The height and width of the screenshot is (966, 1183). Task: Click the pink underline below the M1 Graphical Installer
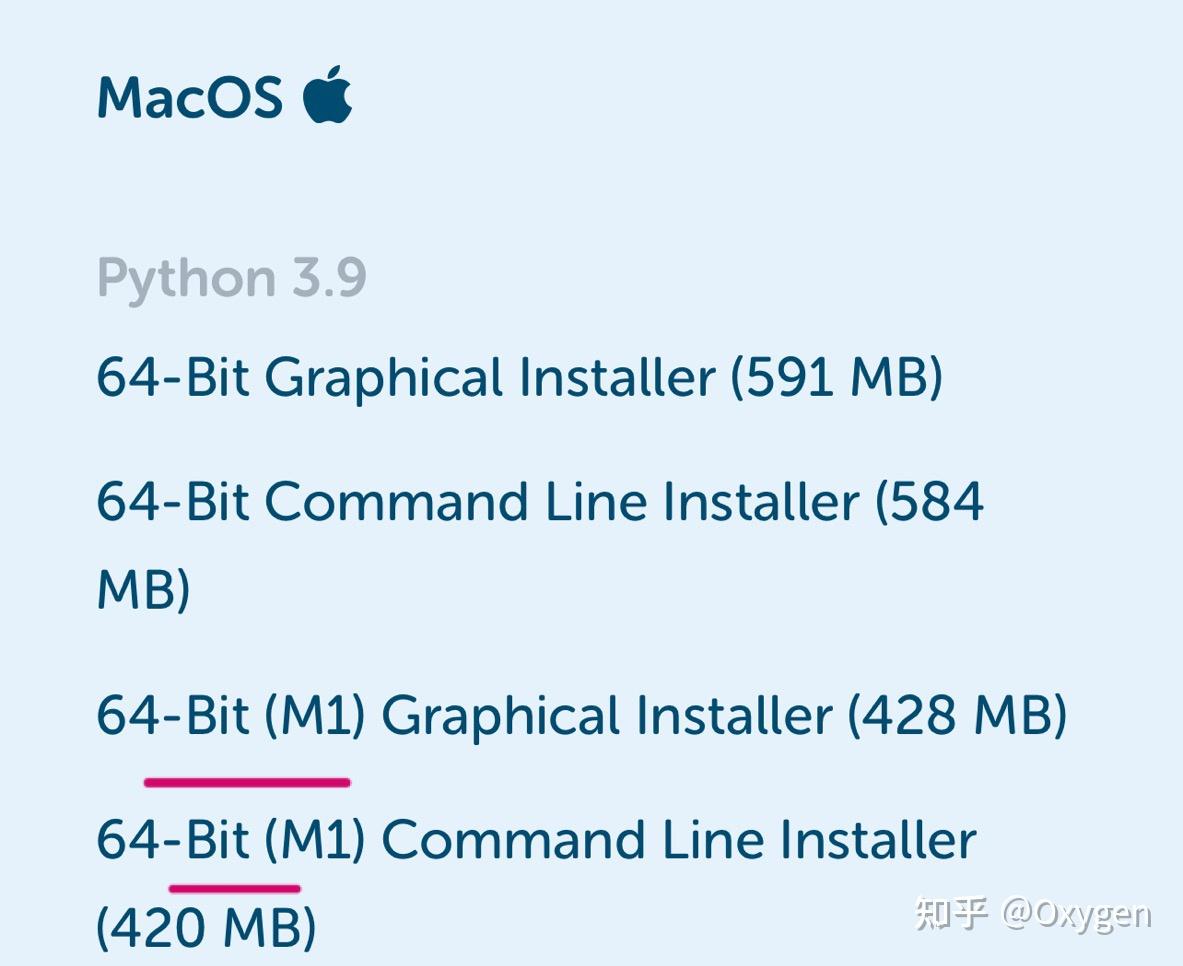coord(248,780)
